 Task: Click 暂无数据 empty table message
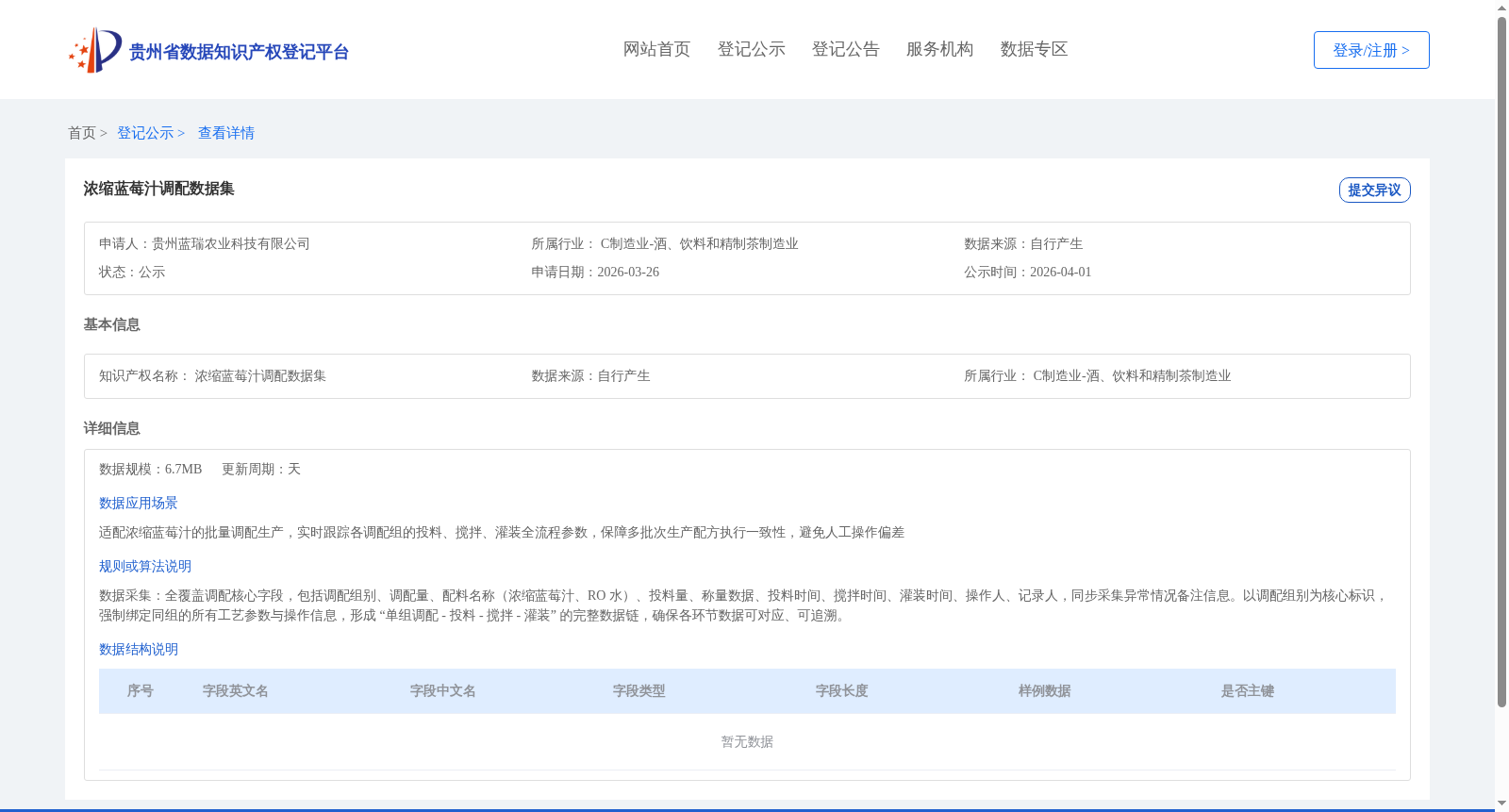(x=747, y=741)
